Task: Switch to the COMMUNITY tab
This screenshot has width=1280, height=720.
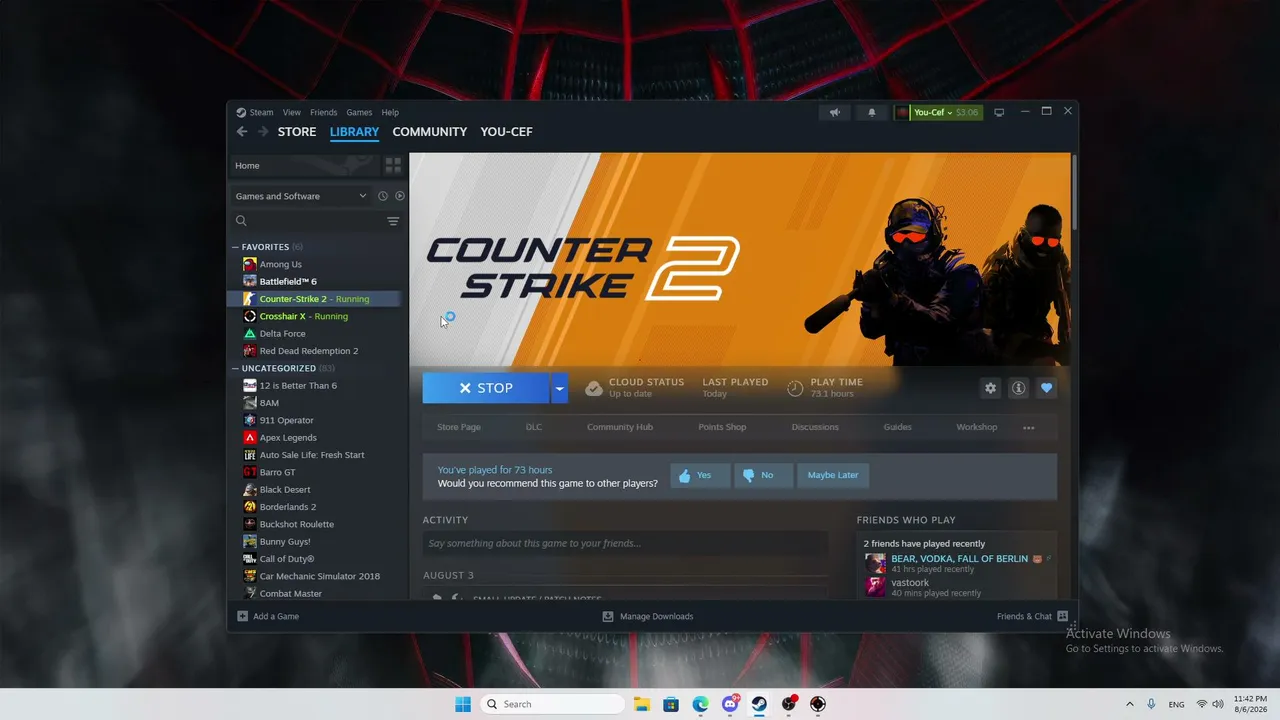Action: coord(430,132)
